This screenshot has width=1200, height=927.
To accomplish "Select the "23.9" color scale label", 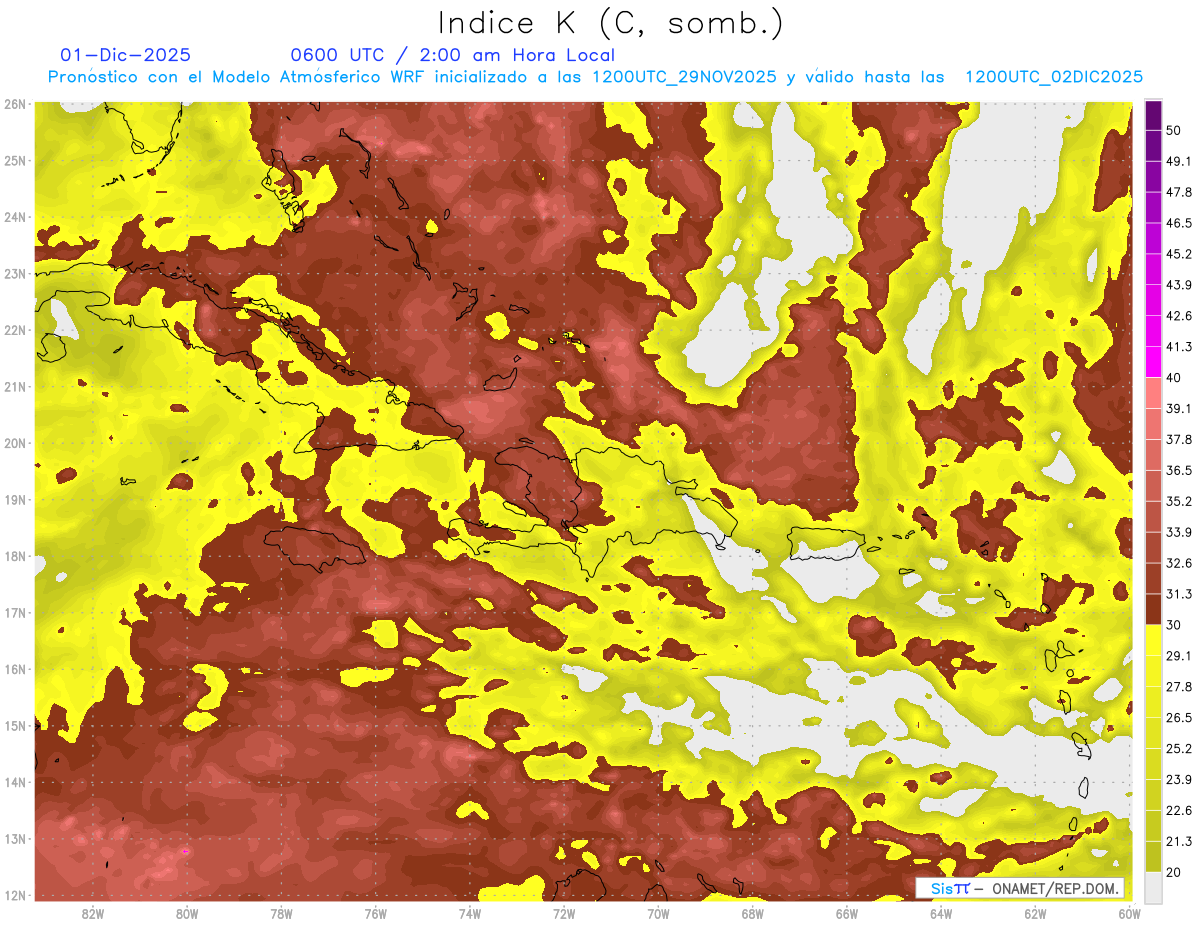I will click(1179, 779).
